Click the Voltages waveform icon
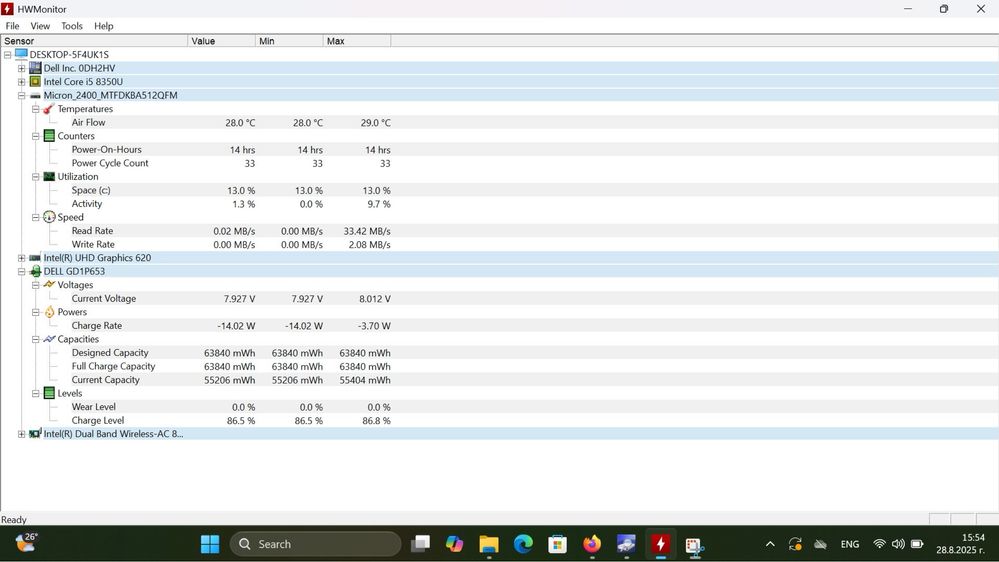Image resolution: width=999 pixels, height=562 pixels. (x=49, y=284)
